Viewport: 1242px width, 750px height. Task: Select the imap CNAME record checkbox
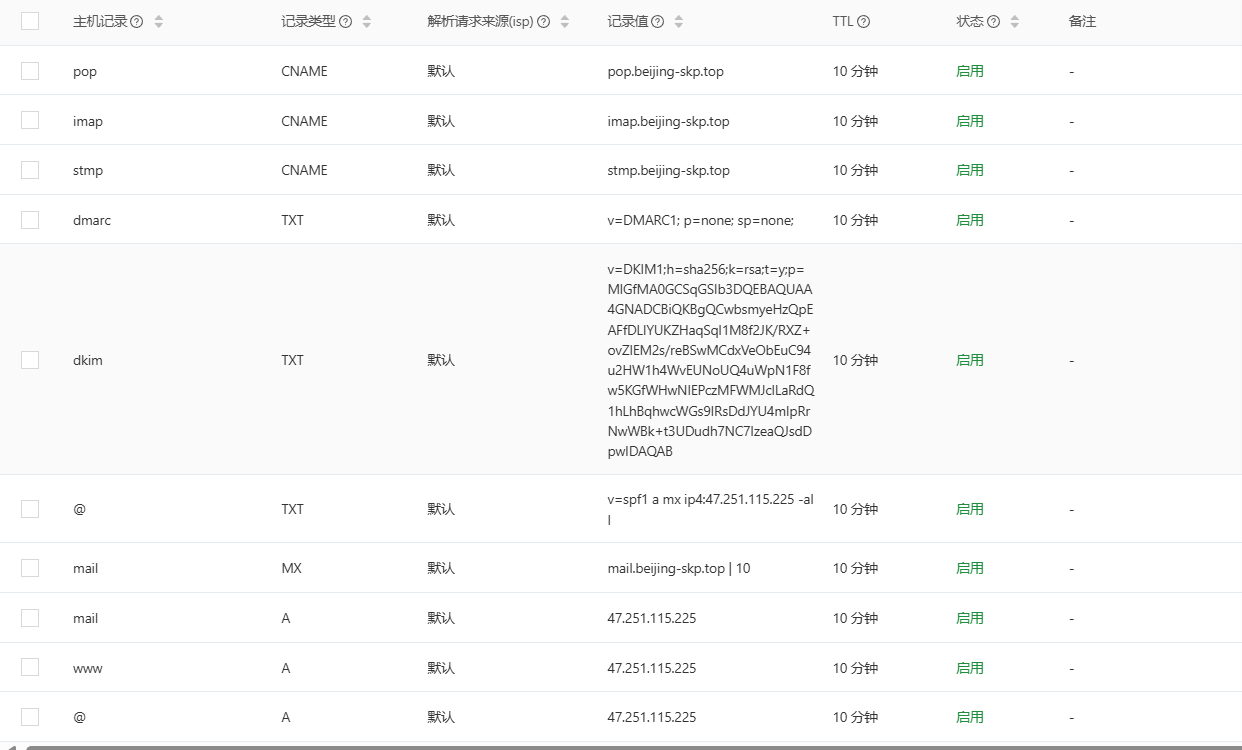(x=30, y=120)
